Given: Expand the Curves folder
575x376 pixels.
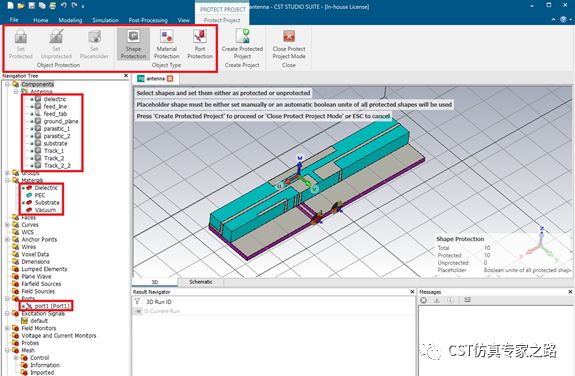Looking at the screenshot, I should [7, 224].
